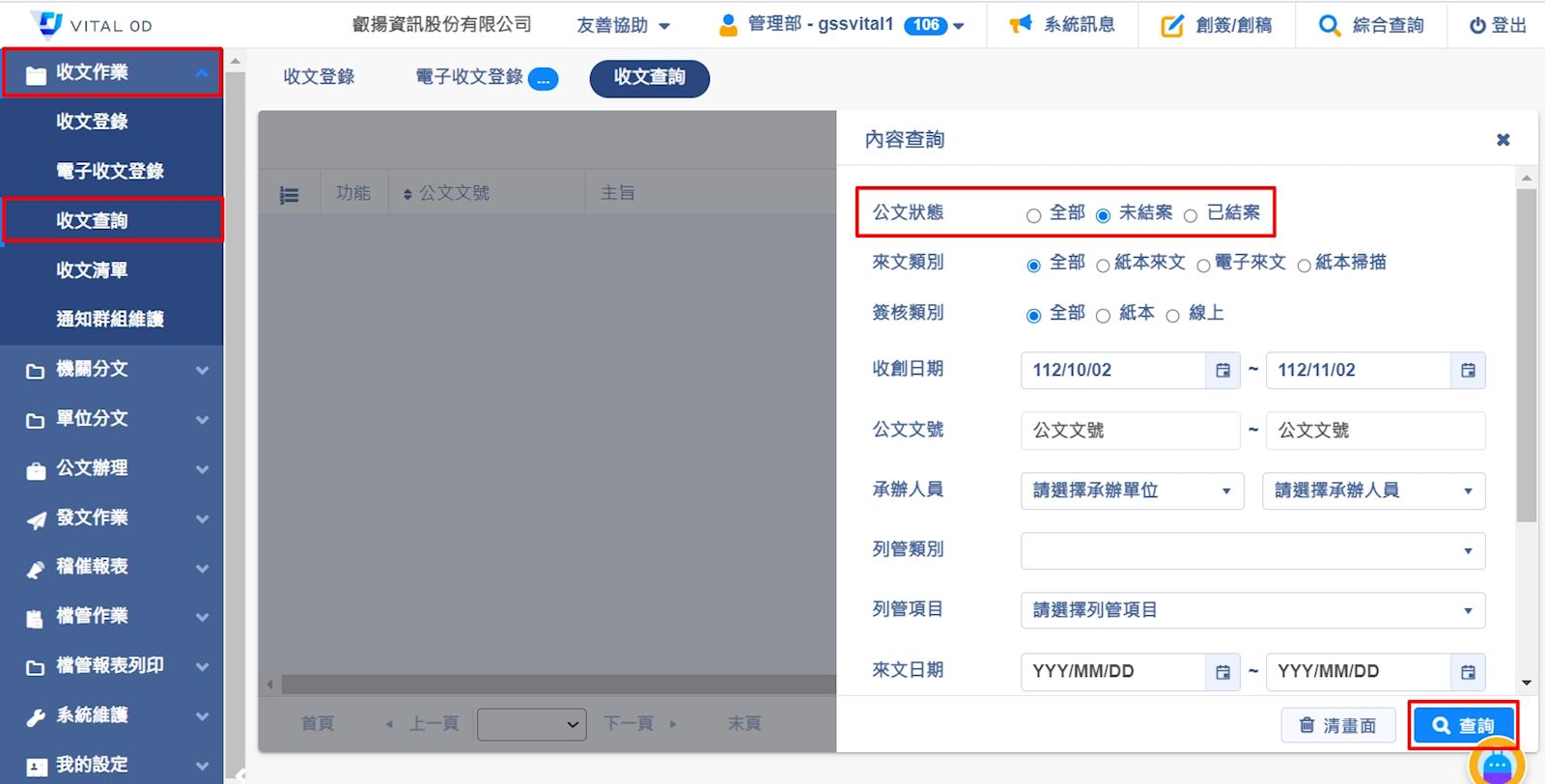Open 系統訊息 megaphone notifications
1545x784 pixels.
click(x=1062, y=25)
